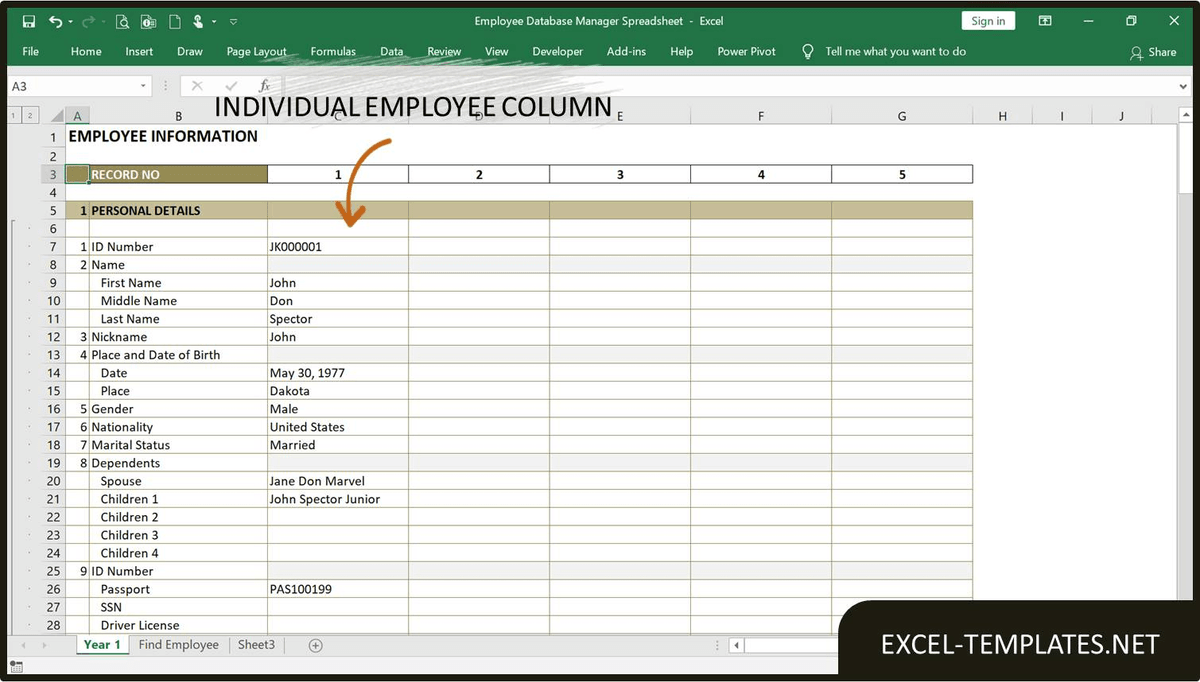The image size is (1200, 682).
Task: Click the Sign in button
Action: 988,21
